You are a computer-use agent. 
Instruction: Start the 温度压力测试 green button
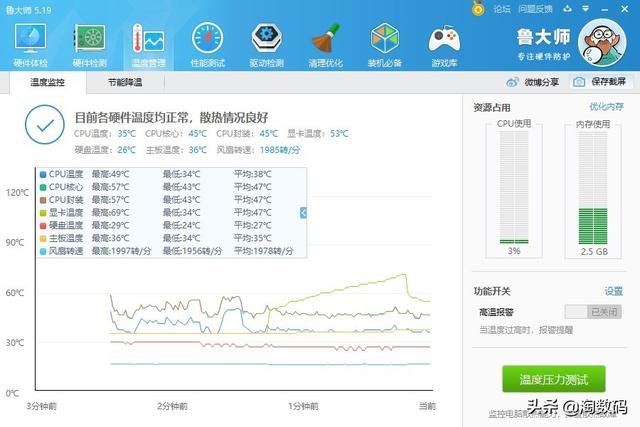(553, 379)
